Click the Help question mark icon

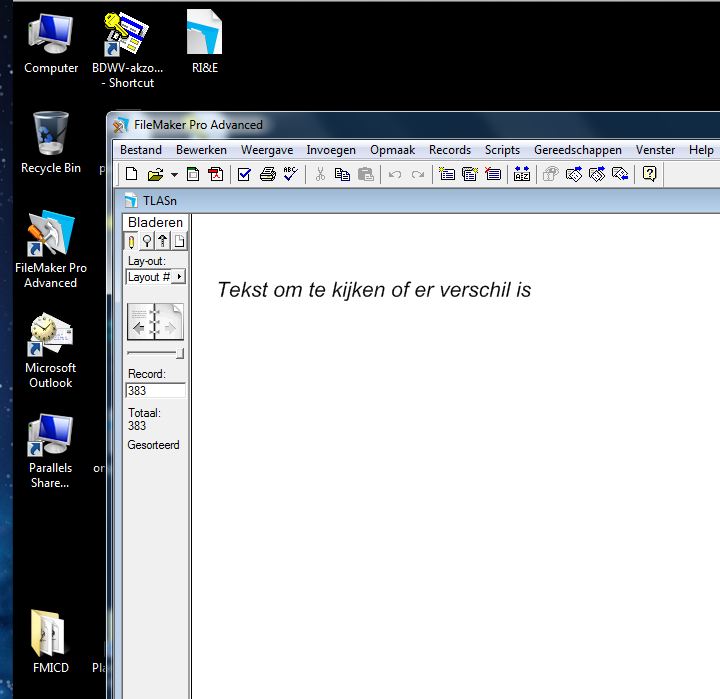pos(649,174)
